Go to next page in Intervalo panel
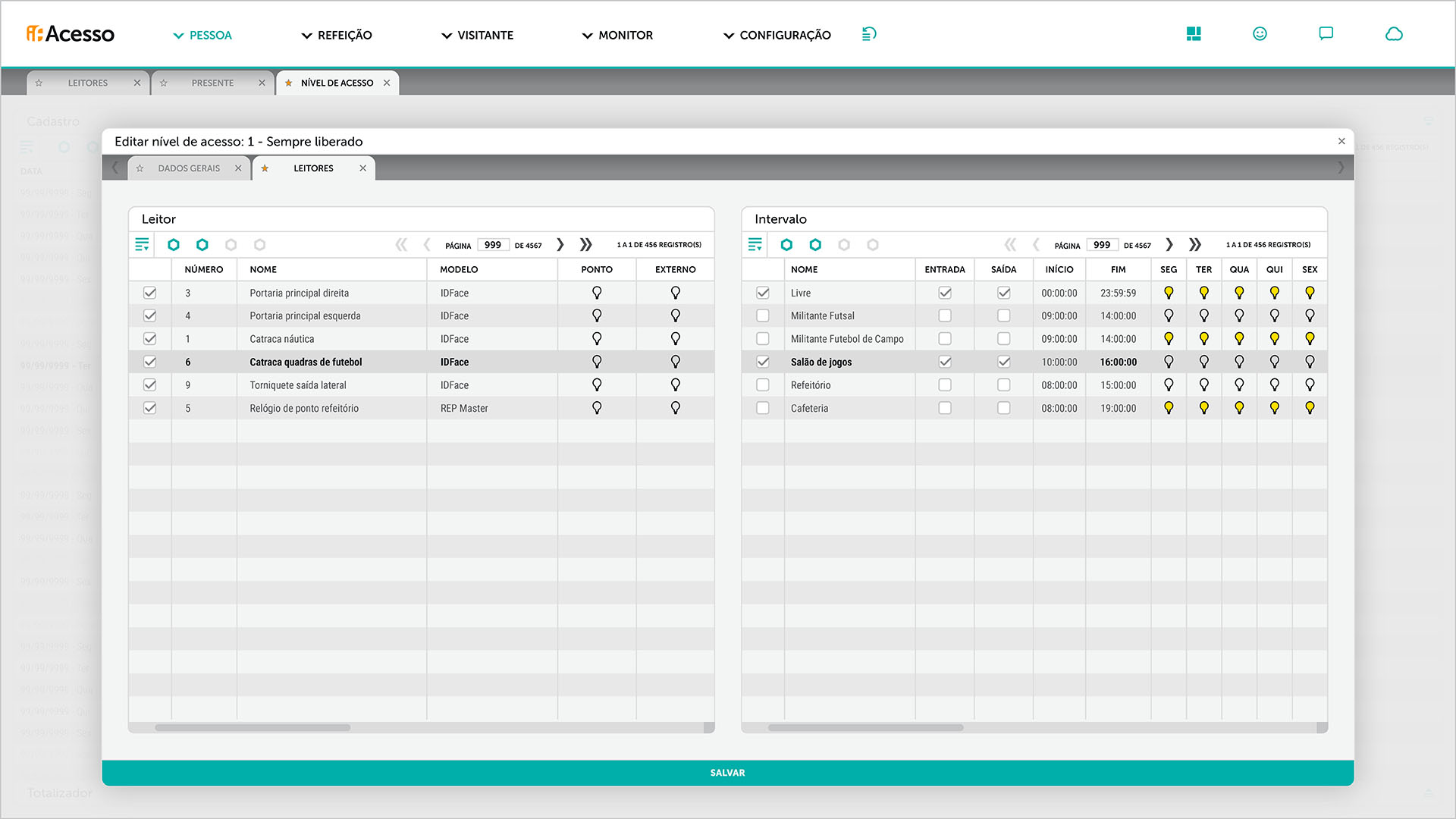Screen dimensions: 1456x819 tap(1169, 245)
